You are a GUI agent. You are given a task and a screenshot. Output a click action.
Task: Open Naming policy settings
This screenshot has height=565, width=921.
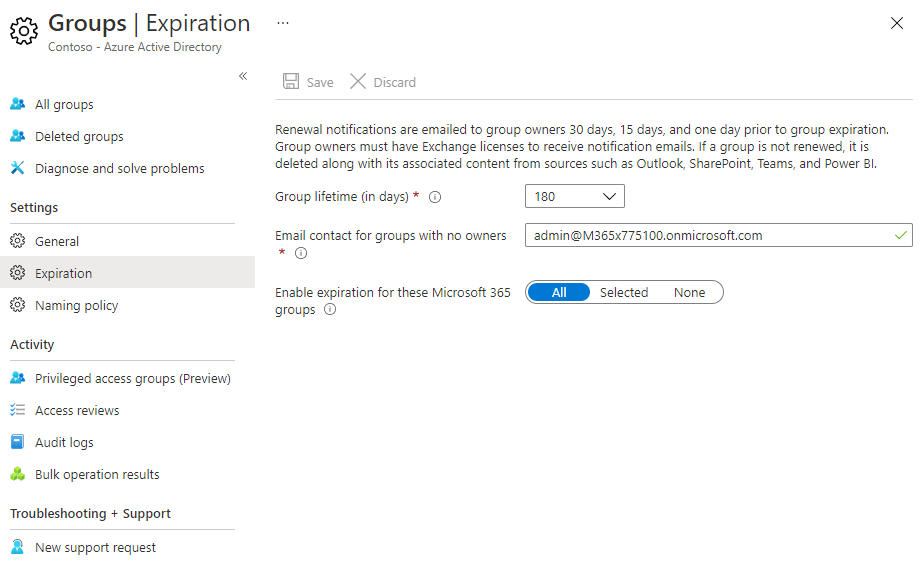[76, 305]
